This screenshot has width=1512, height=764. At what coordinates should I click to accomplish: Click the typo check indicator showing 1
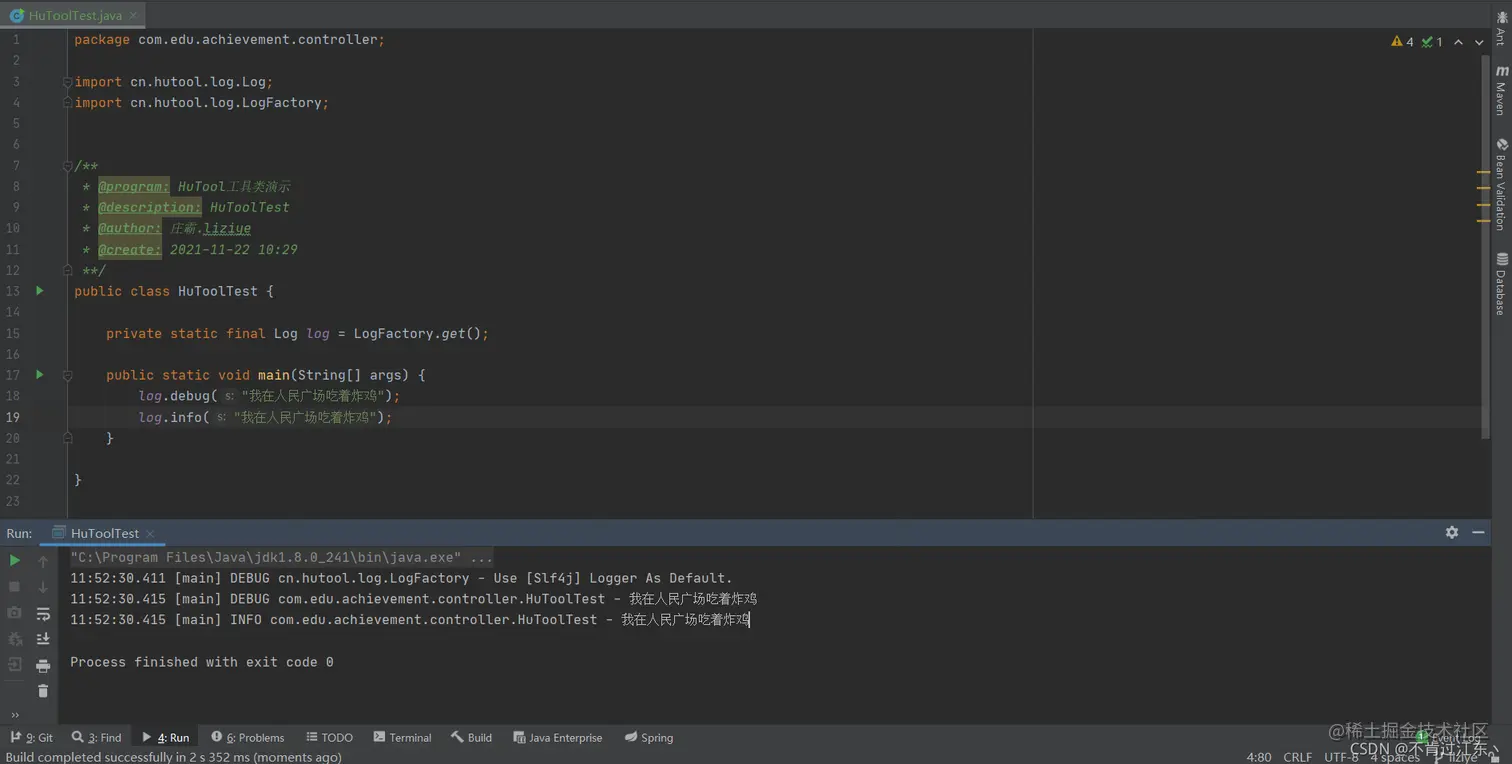pyautogui.click(x=1432, y=42)
